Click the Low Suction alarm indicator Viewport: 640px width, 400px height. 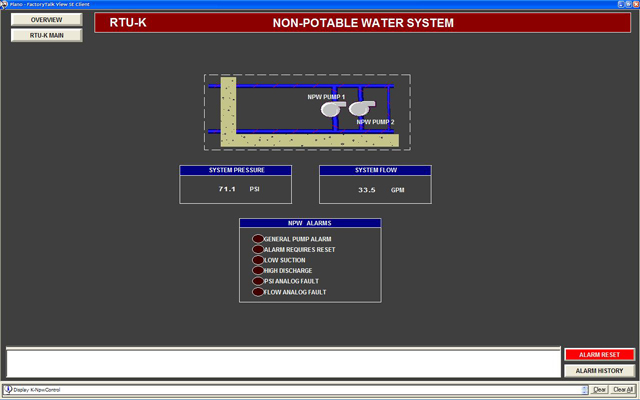[x=257, y=260]
